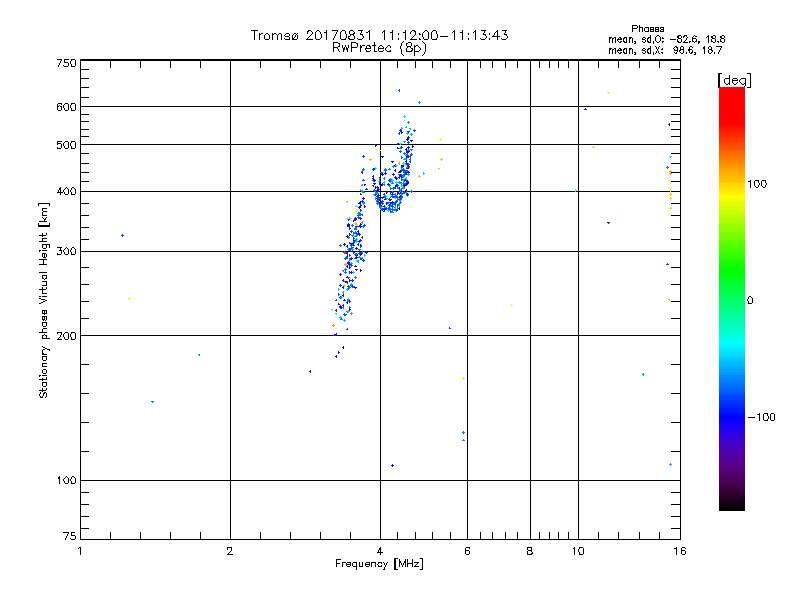Image resolution: width=800 pixels, height=600 pixels.
Task: Click the colorbar tick label '0'
Action: click(750, 301)
